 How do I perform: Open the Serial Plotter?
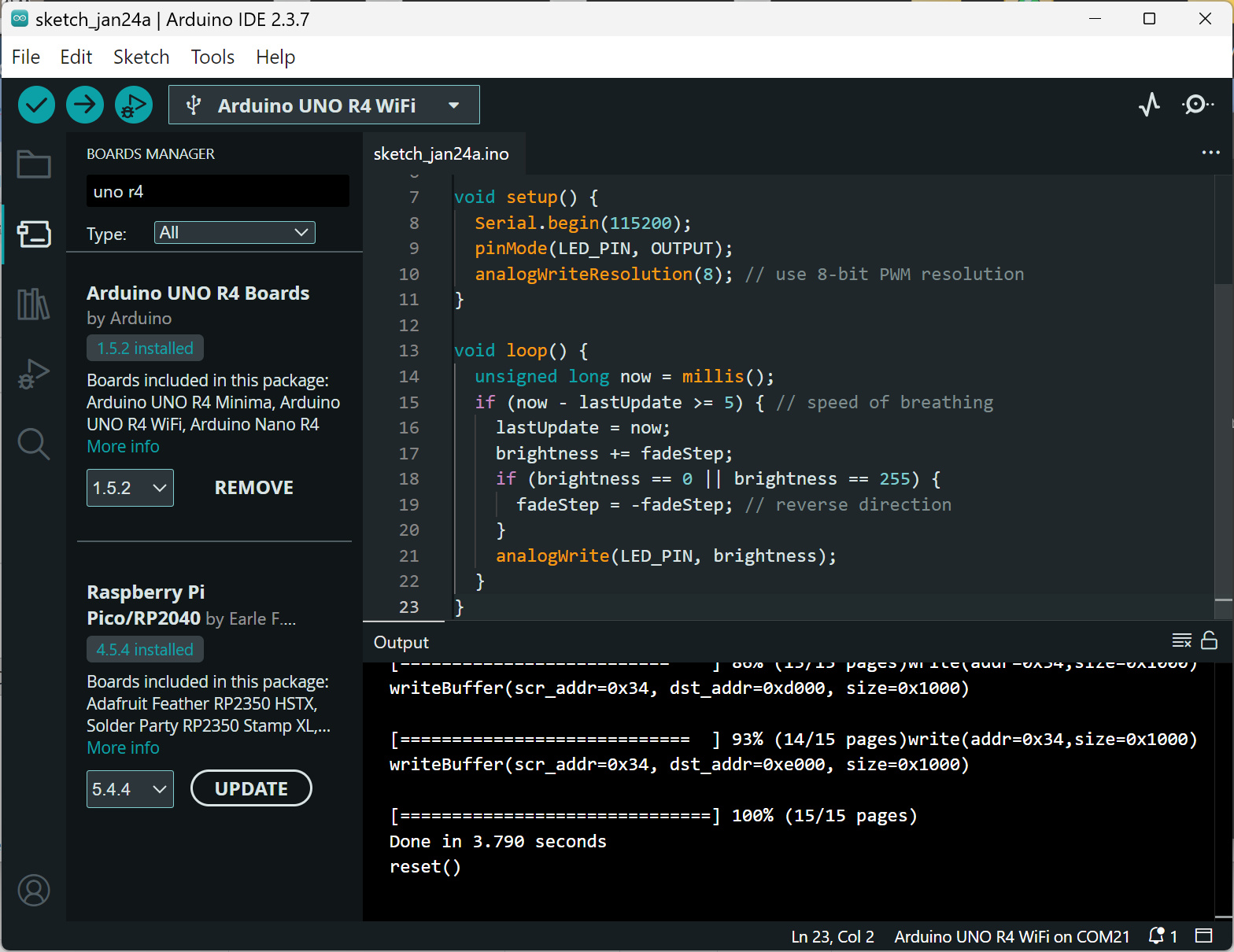pos(1149,105)
